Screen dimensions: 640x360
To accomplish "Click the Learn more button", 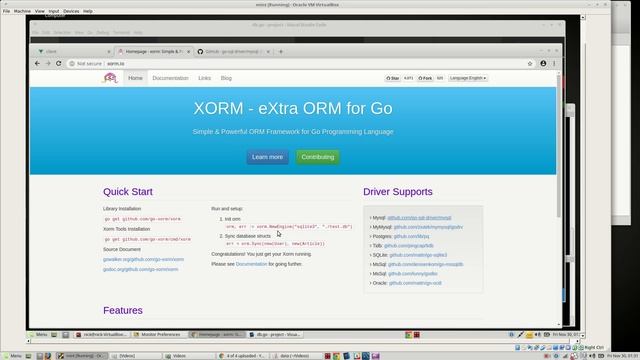I will tap(267, 157).
